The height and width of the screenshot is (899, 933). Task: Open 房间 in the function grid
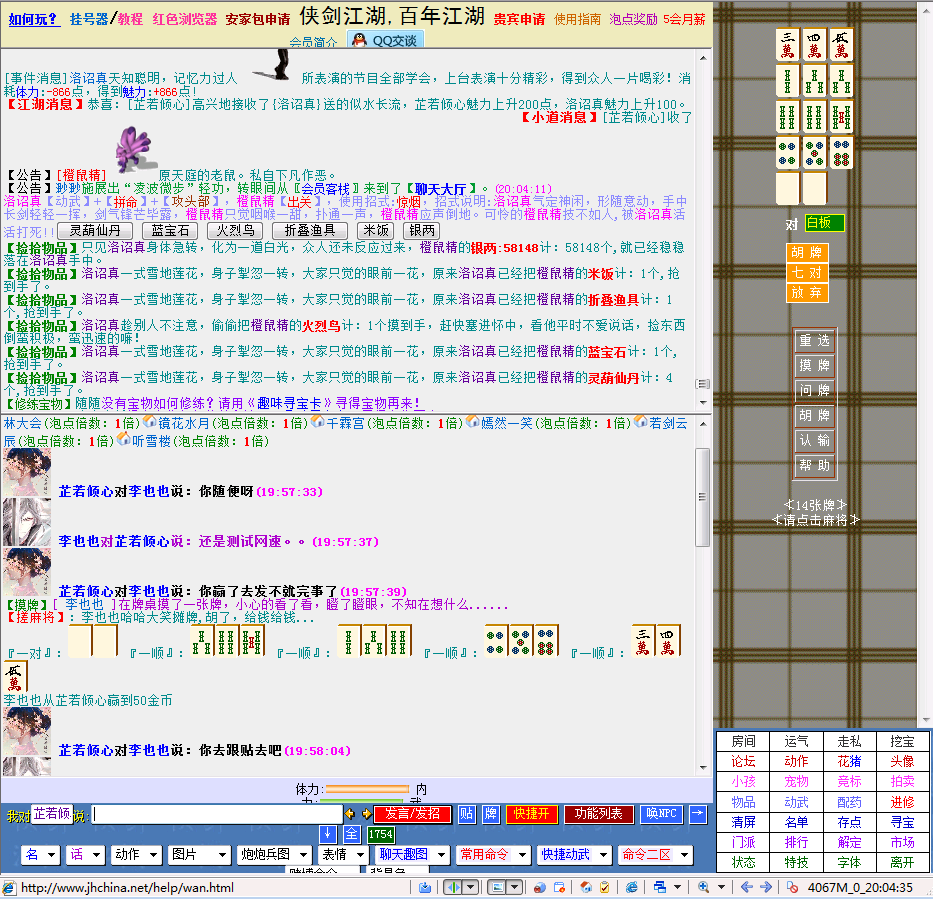coord(743,741)
